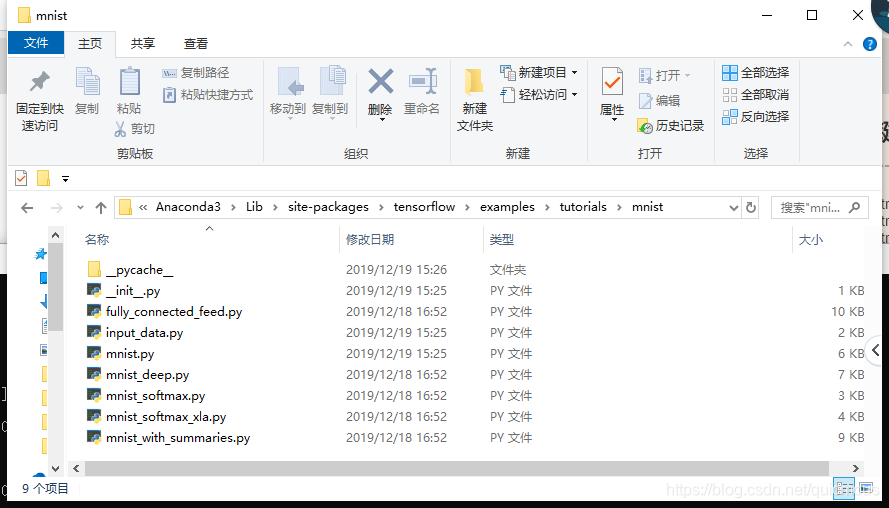Switch to the Share (共享) ribbon tab
Image resolution: width=889 pixels, height=508 pixels.
click(x=142, y=44)
